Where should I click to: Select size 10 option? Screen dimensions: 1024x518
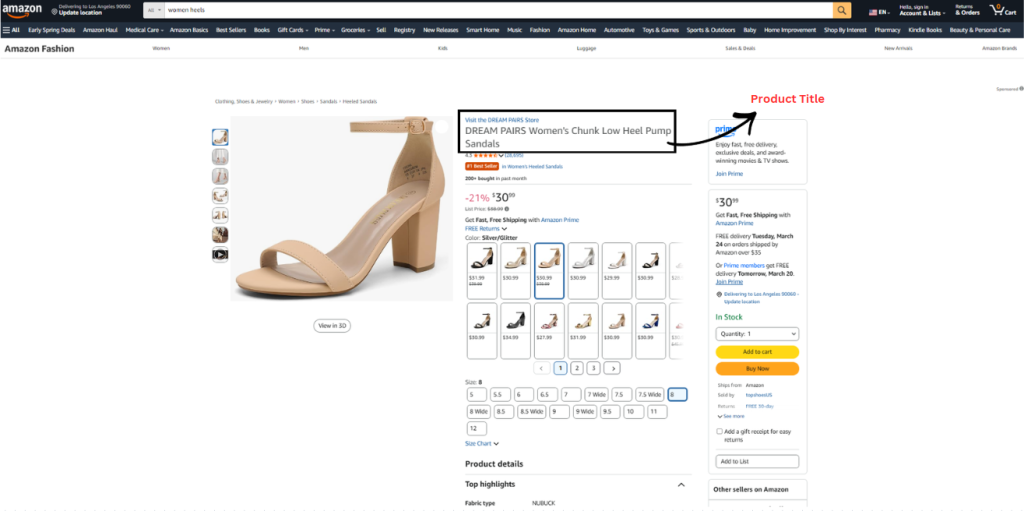click(633, 412)
